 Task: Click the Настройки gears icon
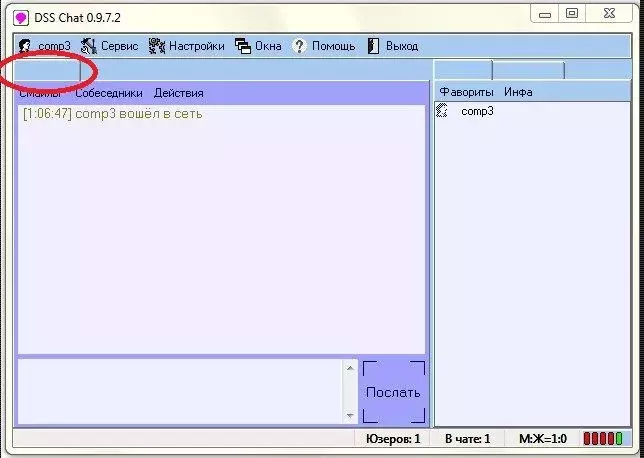tap(156, 46)
